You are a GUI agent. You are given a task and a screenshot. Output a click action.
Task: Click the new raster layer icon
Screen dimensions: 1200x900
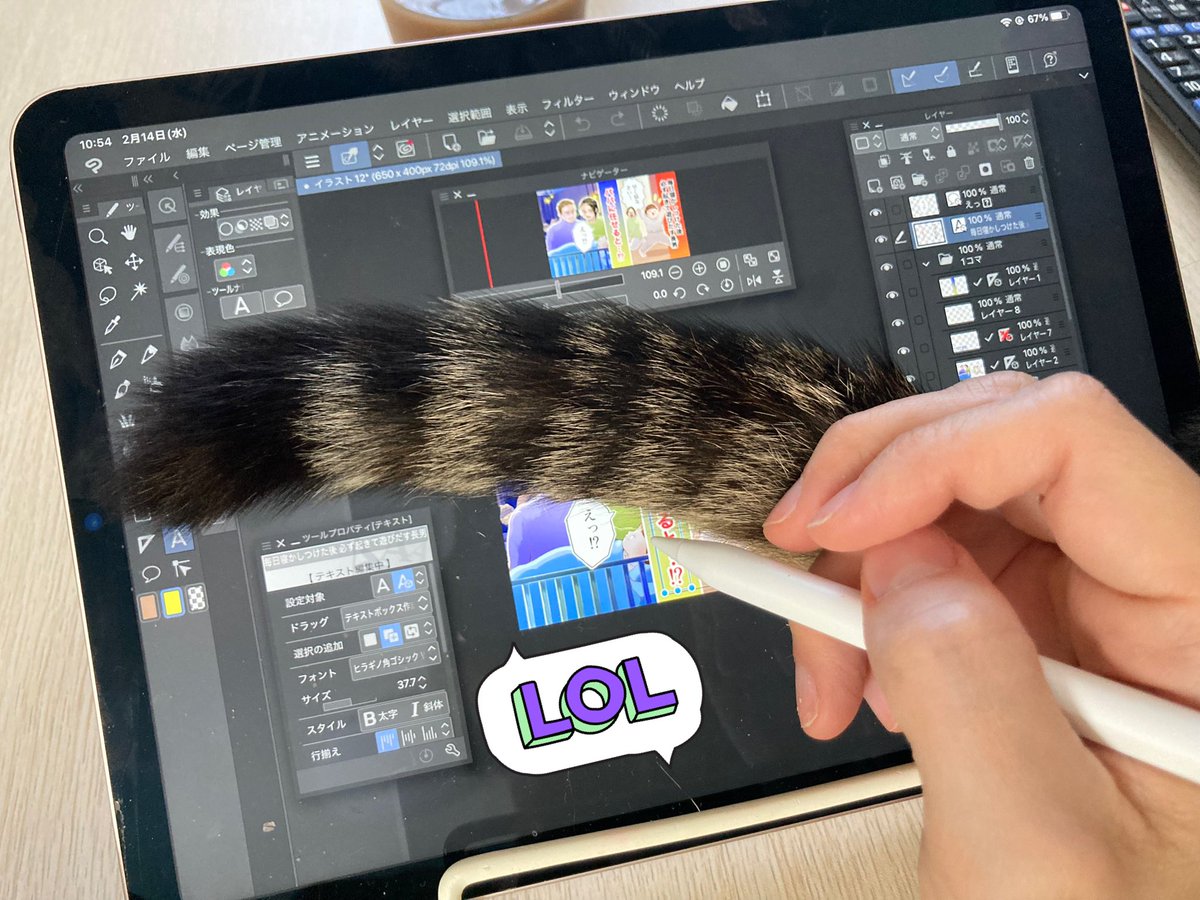pos(875,186)
